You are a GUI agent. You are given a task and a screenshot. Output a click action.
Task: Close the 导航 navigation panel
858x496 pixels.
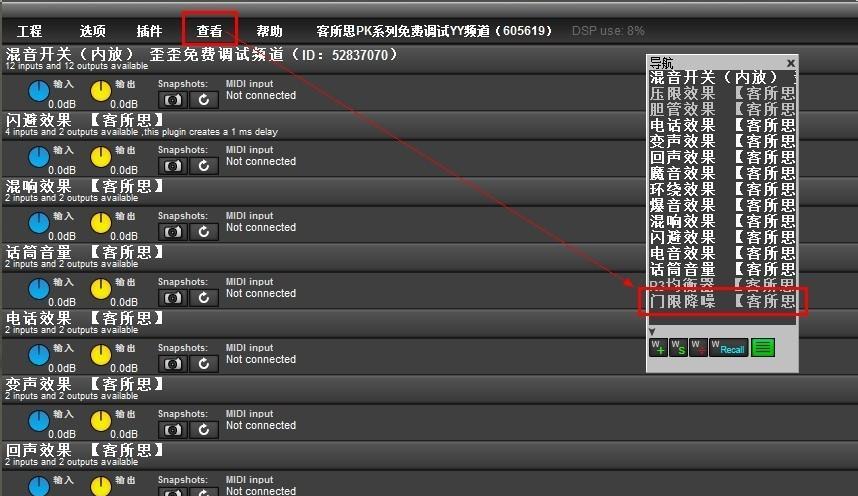point(791,63)
